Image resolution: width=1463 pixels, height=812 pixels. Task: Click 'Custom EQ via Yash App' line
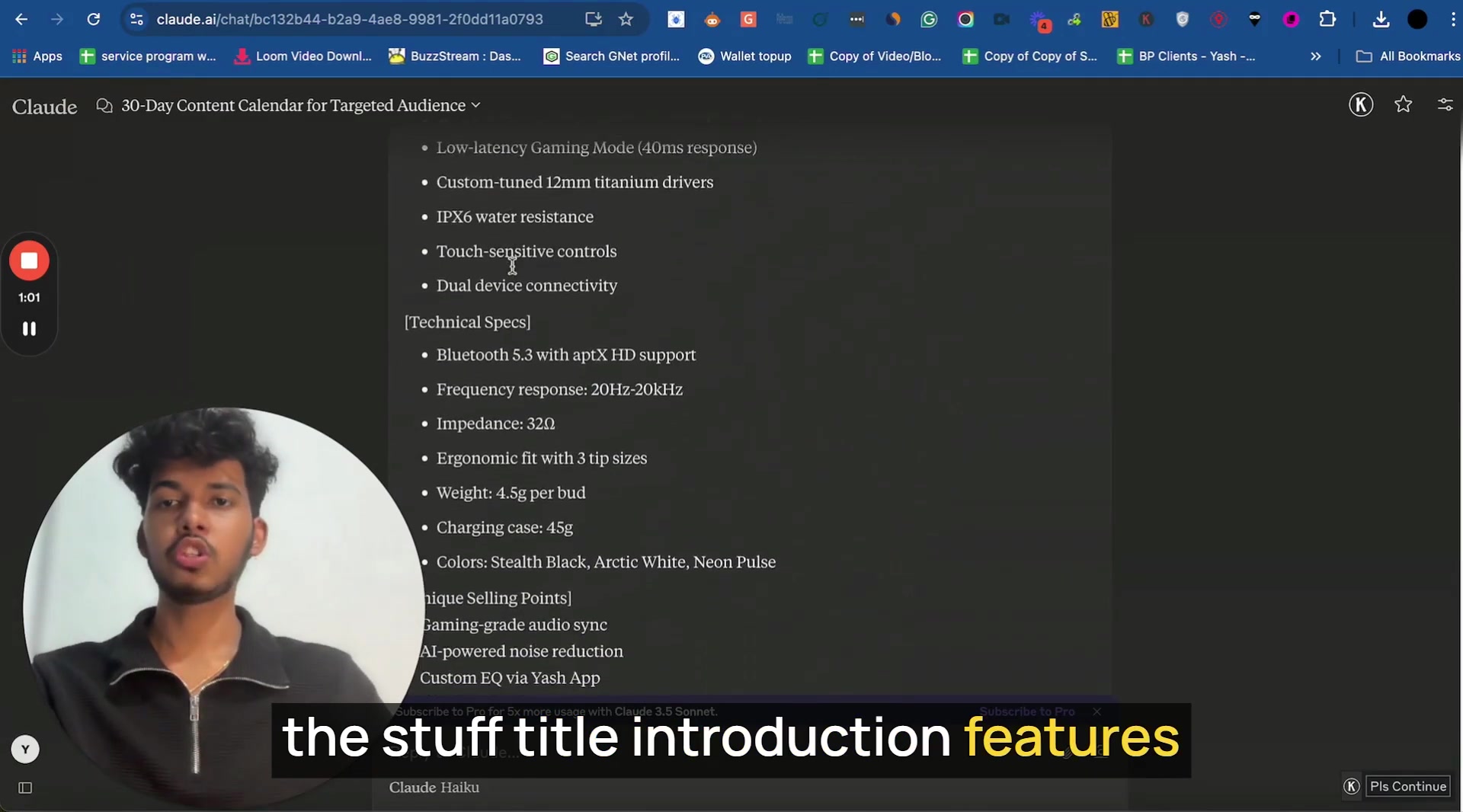[510, 678]
